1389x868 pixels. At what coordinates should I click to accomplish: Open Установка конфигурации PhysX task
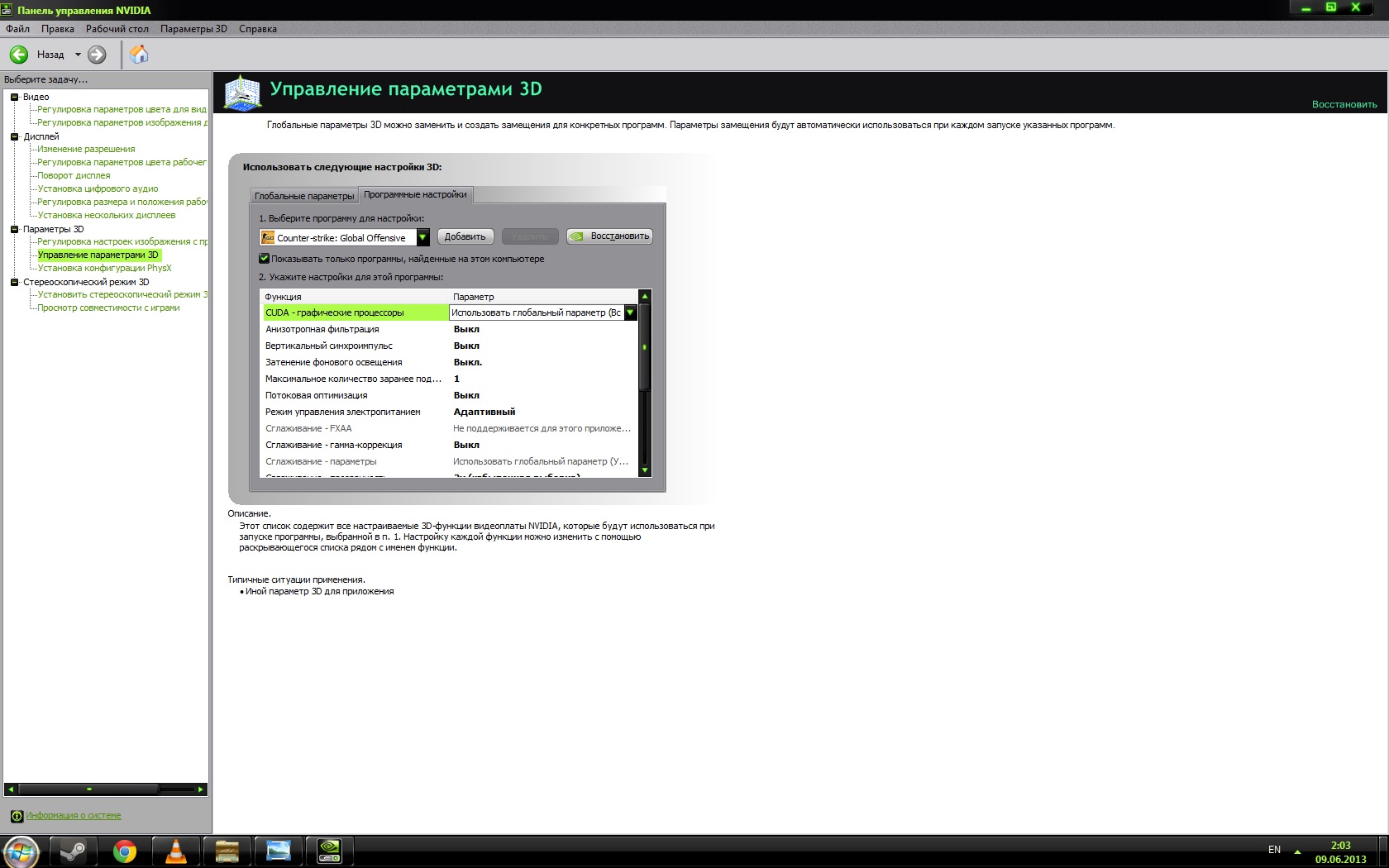tap(104, 268)
